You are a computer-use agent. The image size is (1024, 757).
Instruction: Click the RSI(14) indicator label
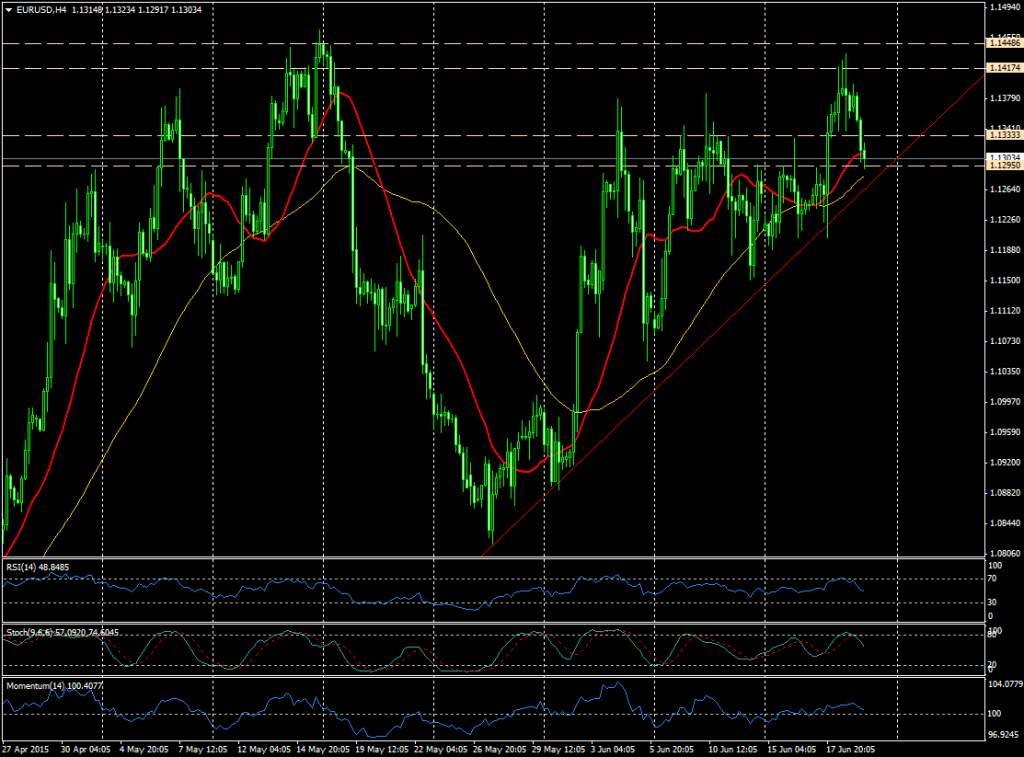tap(24, 566)
